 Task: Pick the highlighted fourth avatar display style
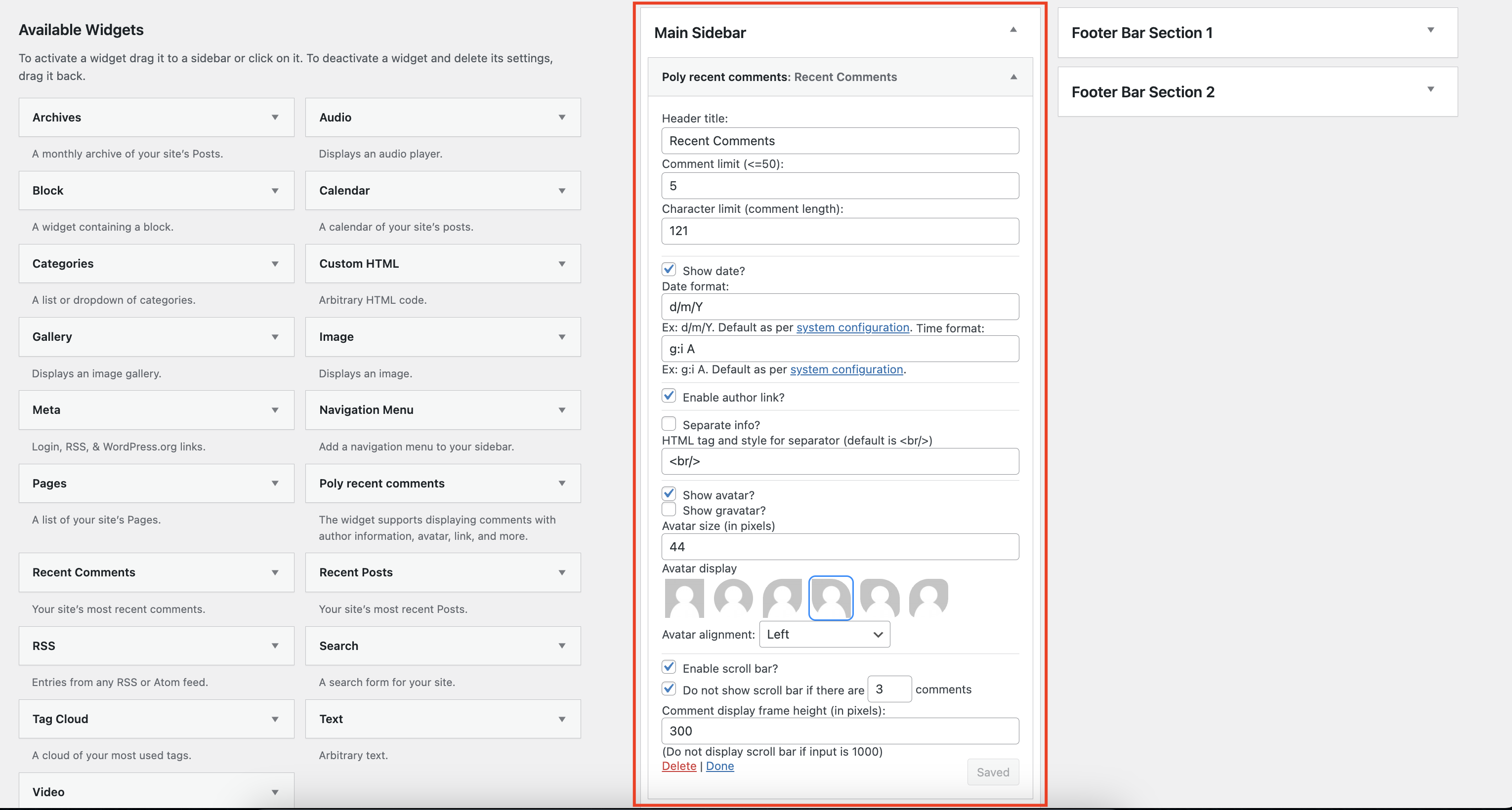pos(831,598)
